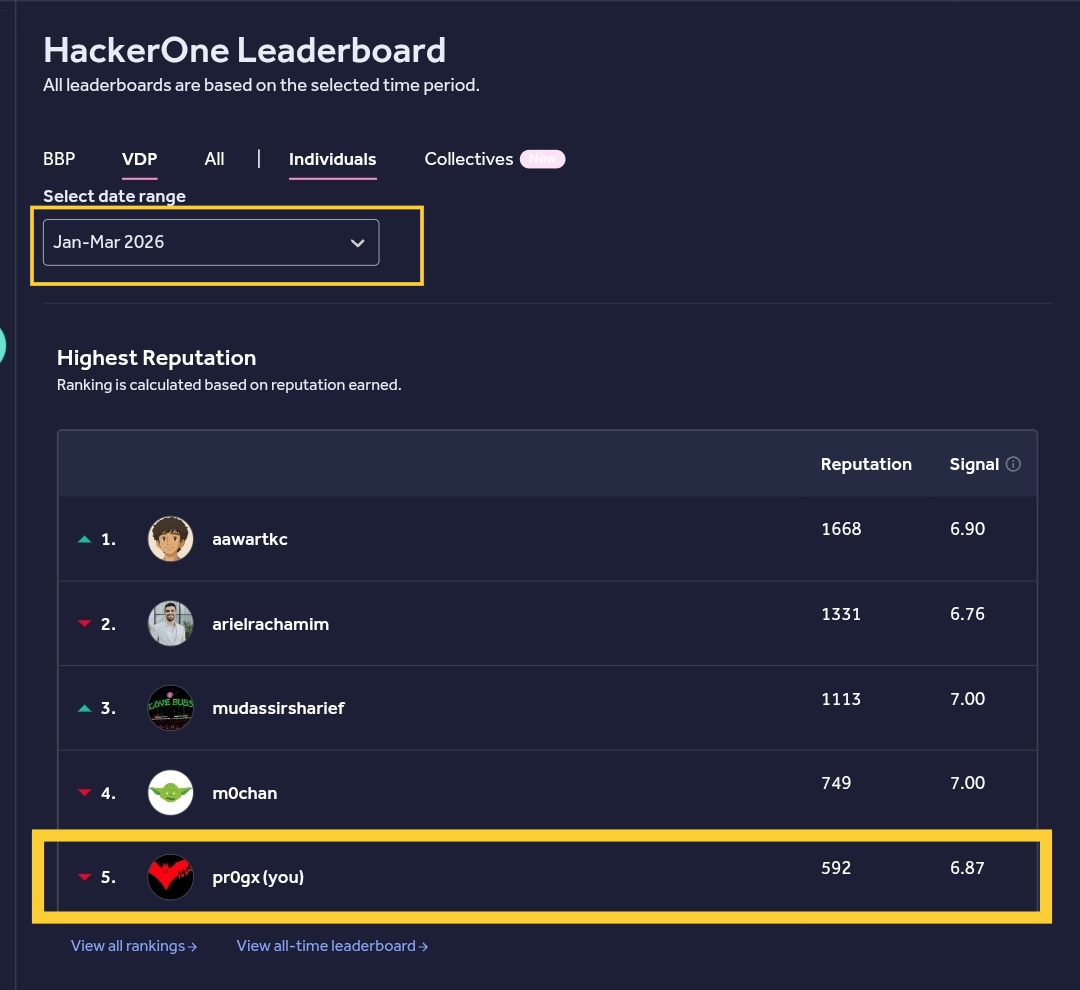Click the red down arrow beside rank 4
The image size is (1080, 990).
(x=85, y=792)
